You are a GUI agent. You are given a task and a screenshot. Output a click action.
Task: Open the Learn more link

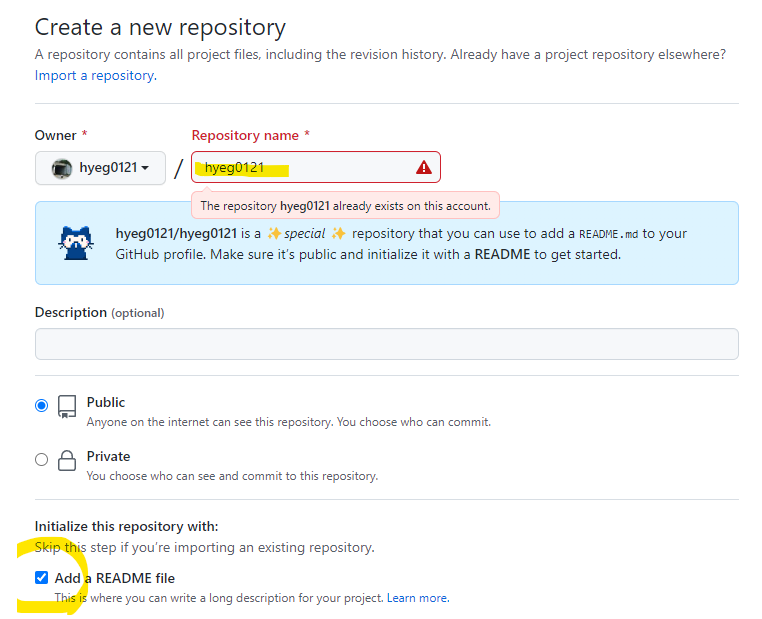[x=418, y=598]
